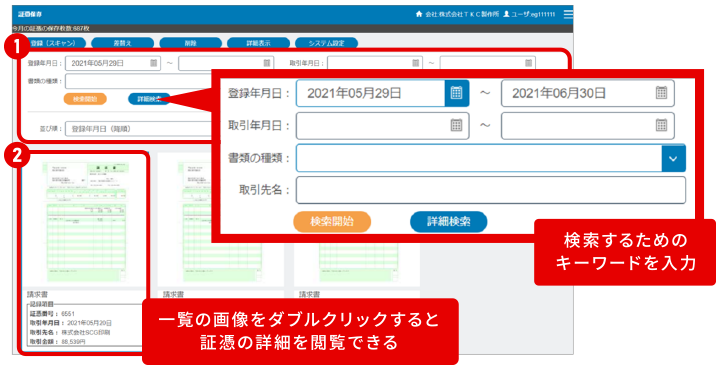Viewport: 720px width, 370px height.
Task: Click the enlarged 取引年月日 end date field
Action: 588,125
